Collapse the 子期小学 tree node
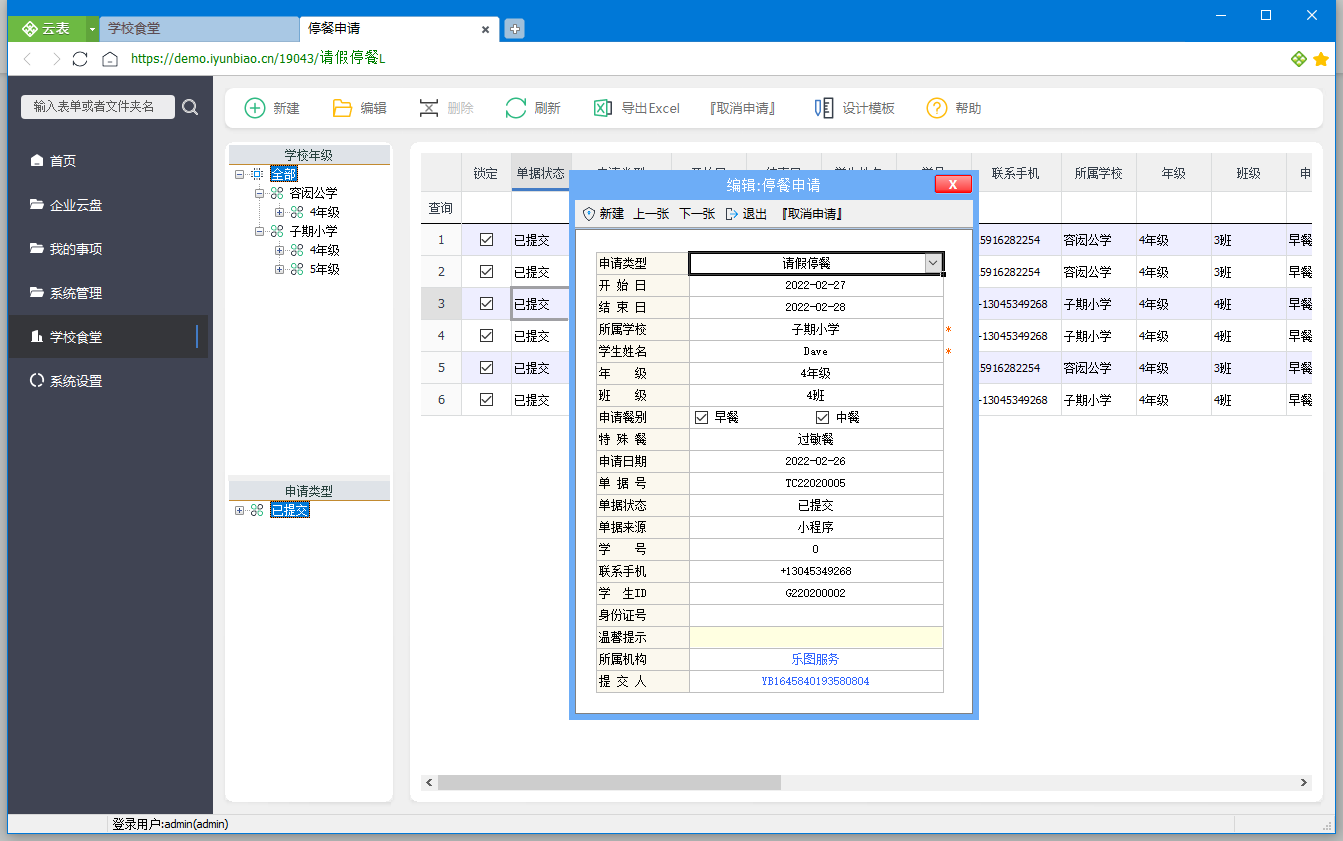1343x841 pixels. click(x=259, y=231)
